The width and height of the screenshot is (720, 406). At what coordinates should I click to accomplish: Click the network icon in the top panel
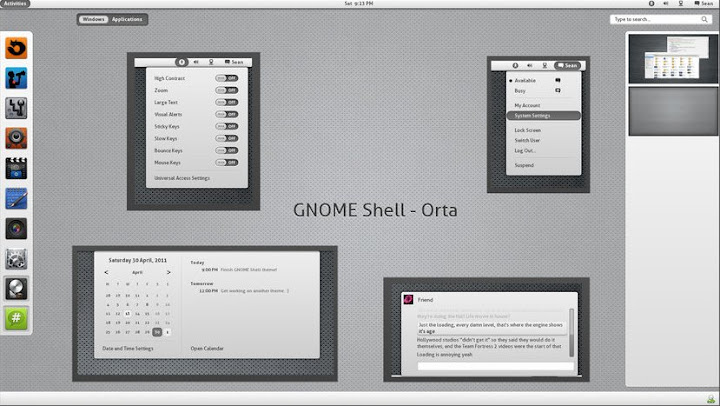coord(681,3)
